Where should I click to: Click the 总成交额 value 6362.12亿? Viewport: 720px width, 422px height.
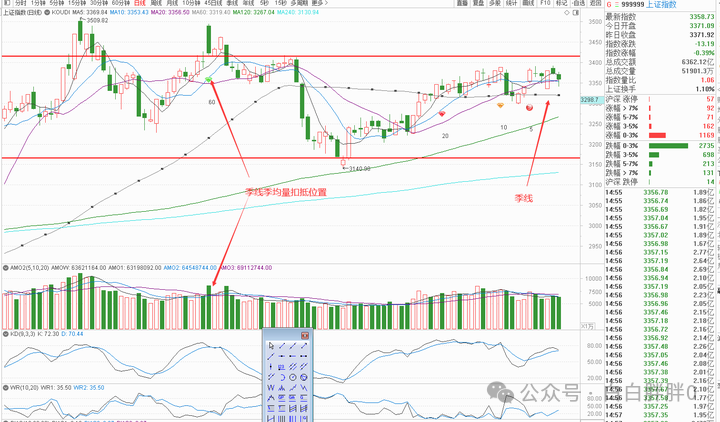coord(698,62)
